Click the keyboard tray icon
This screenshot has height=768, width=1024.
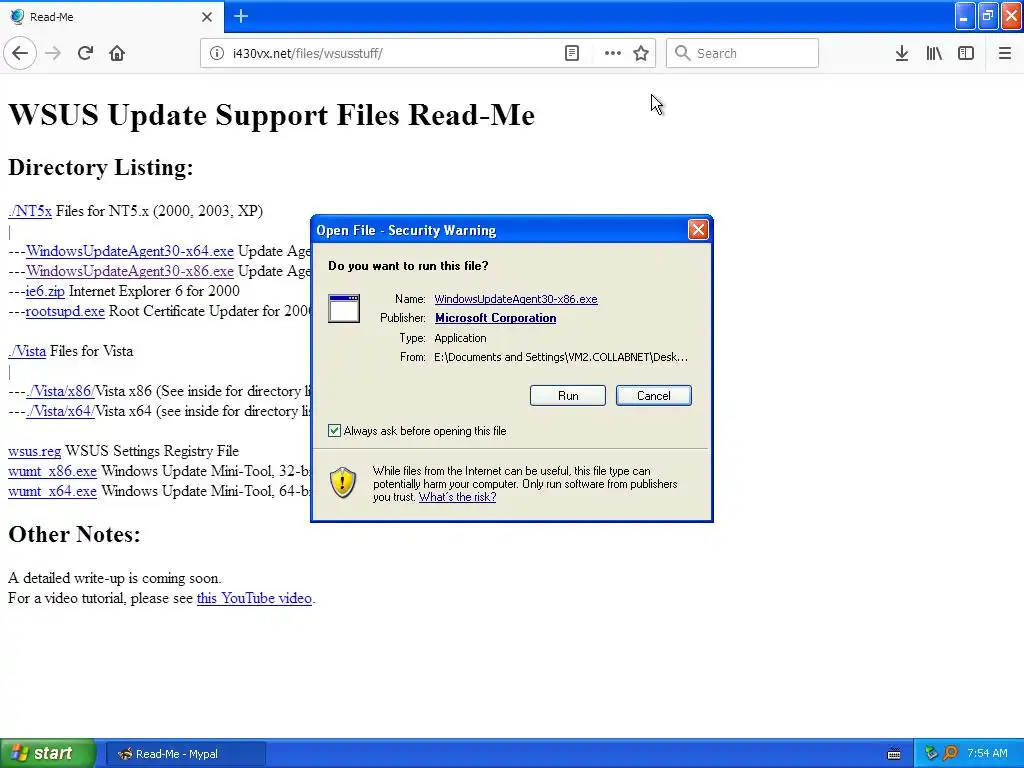coord(893,754)
